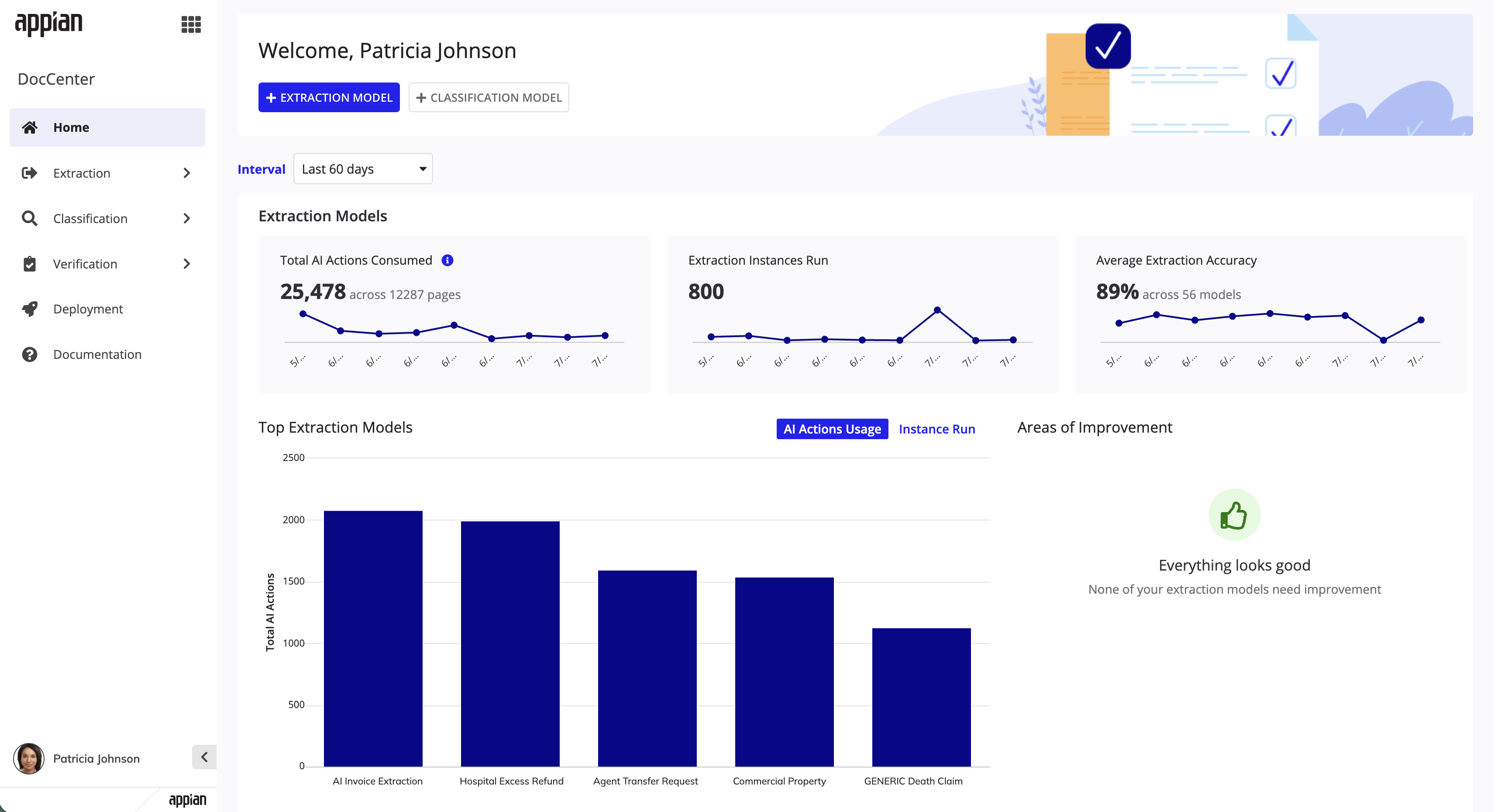Click the 800 extraction instances value
The height and width of the screenshot is (812, 1494).
(x=706, y=292)
